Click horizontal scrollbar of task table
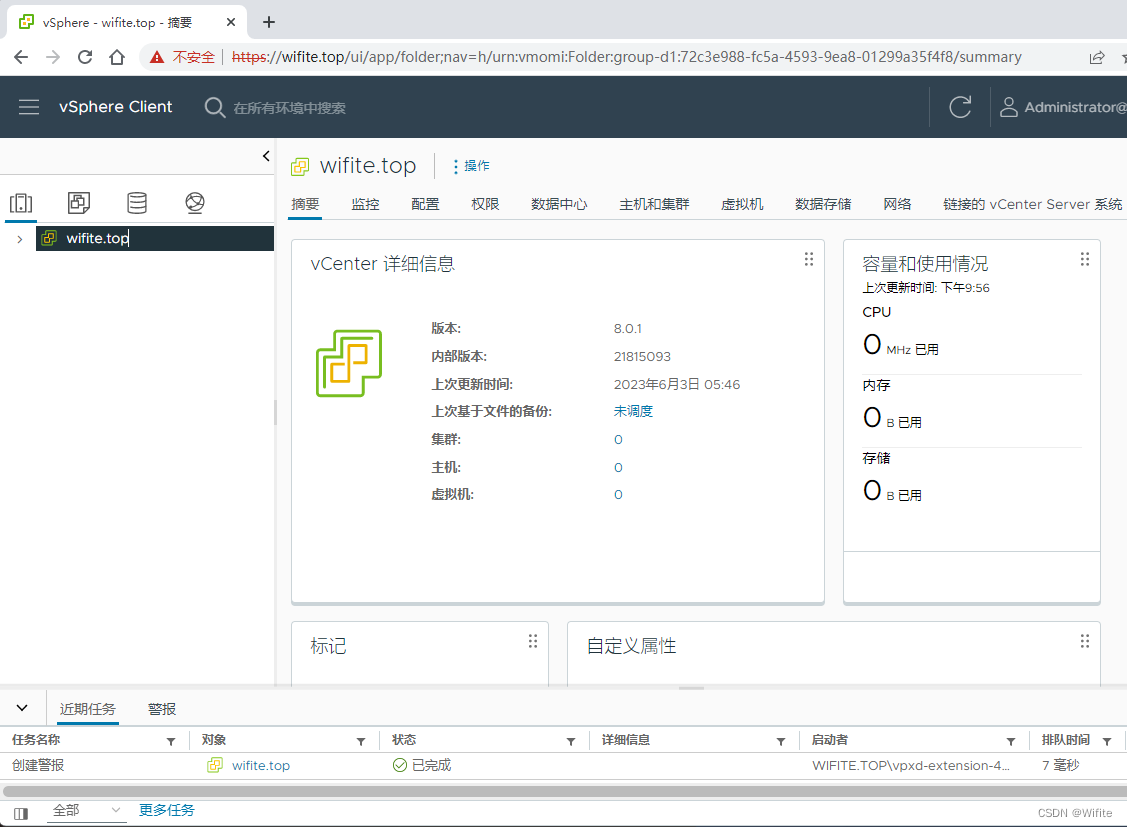 tap(564, 791)
